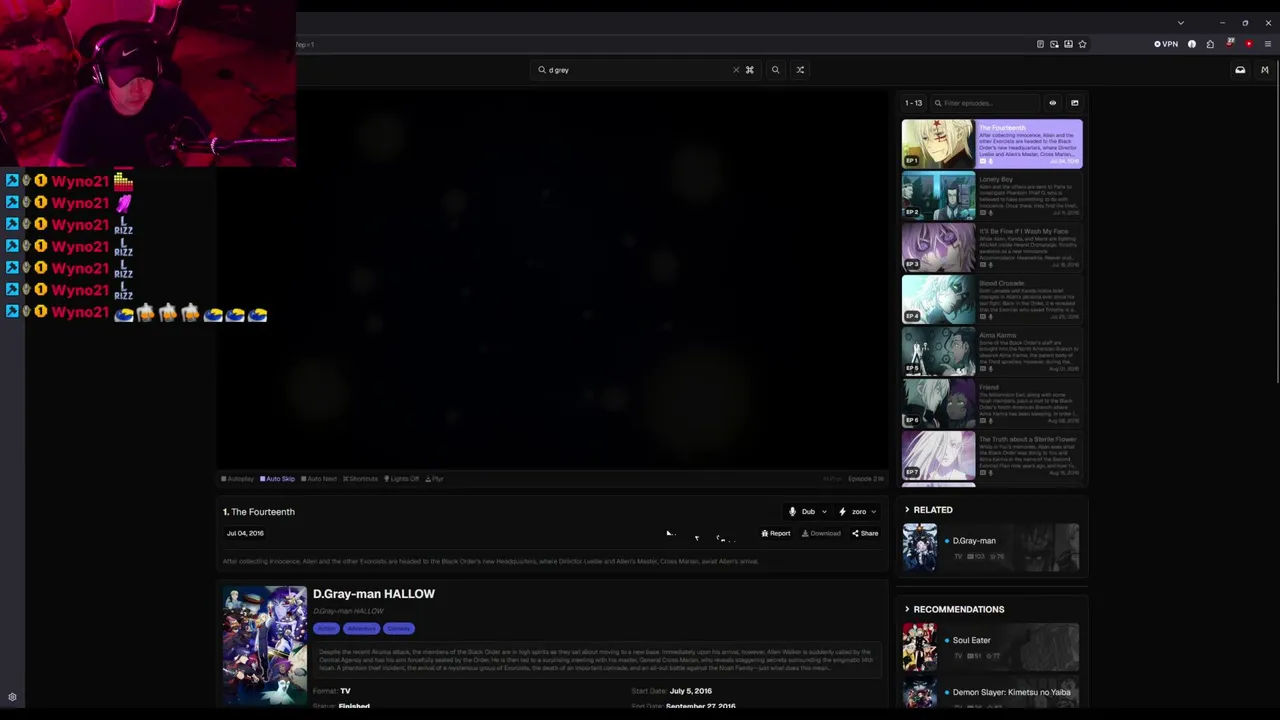Switch episode list thumbnail view icon
Image resolution: width=1280 pixels, height=720 pixels.
tap(1075, 103)
